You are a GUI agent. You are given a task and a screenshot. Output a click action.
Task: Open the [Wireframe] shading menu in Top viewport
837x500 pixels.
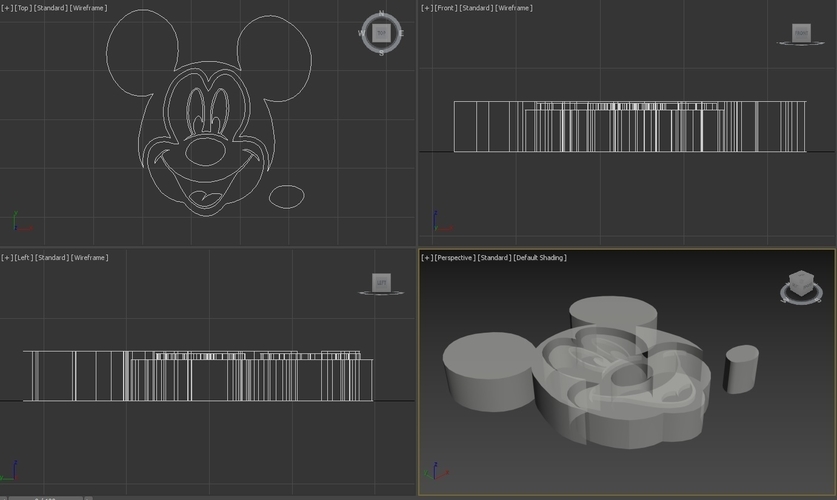[x=89, y=8]
